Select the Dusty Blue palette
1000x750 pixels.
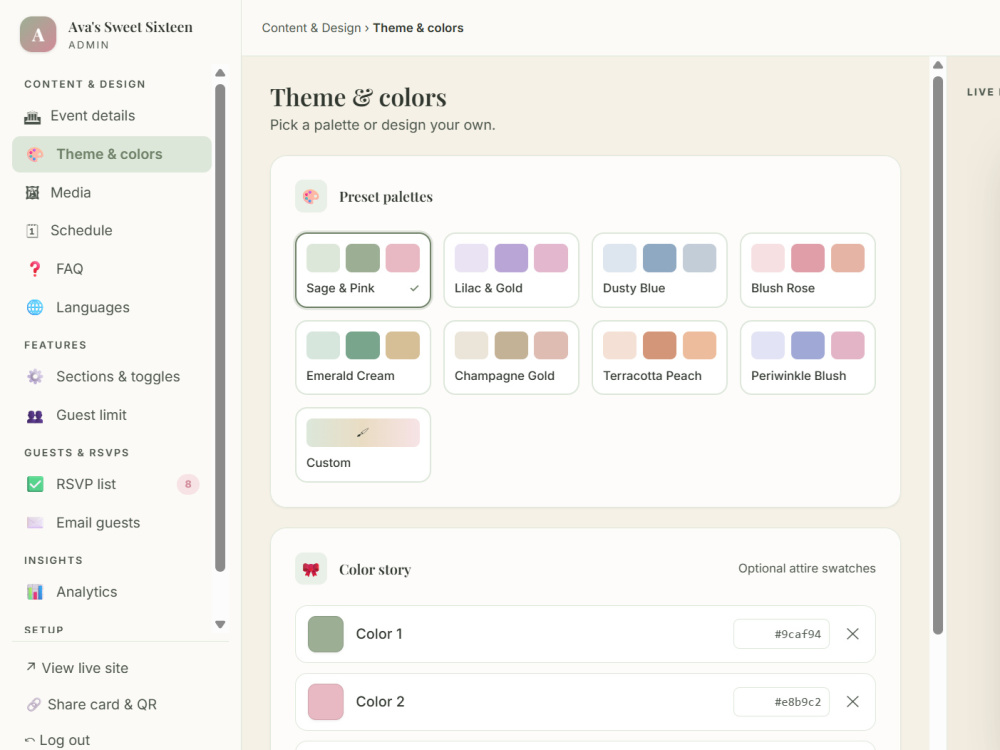pos(659,270)
